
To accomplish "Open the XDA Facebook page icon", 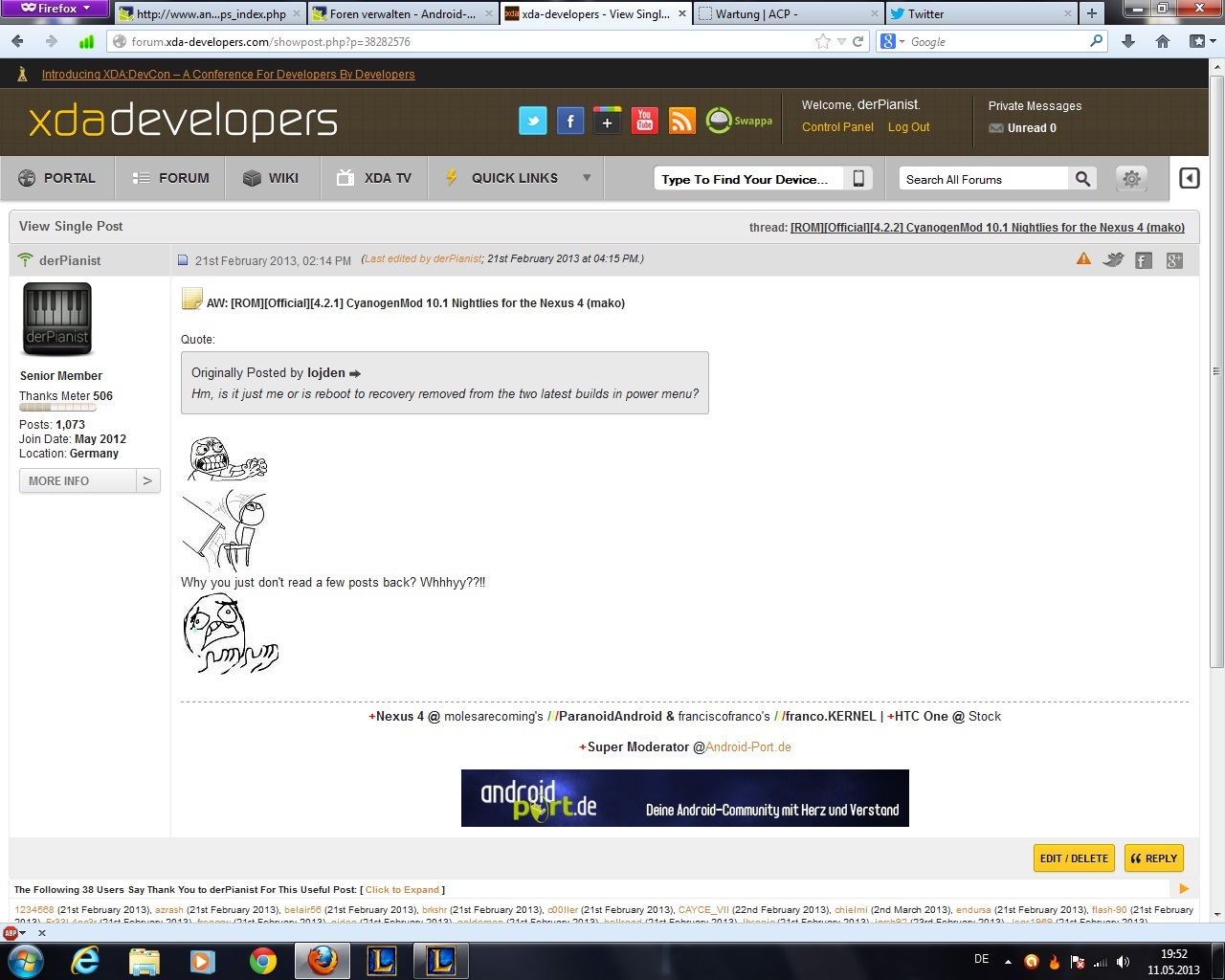I will 570,122.
